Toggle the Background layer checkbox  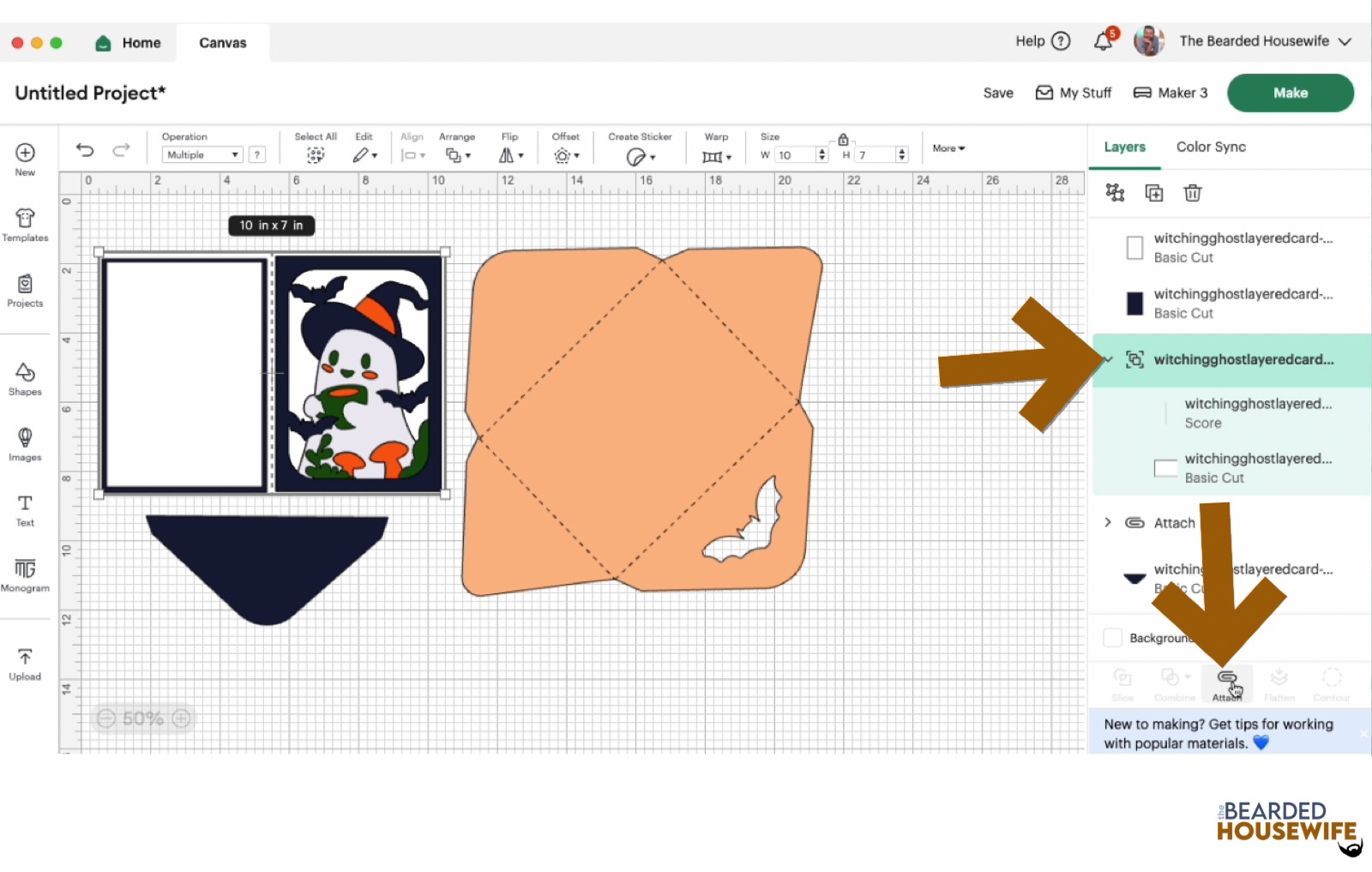(1112, 638)
